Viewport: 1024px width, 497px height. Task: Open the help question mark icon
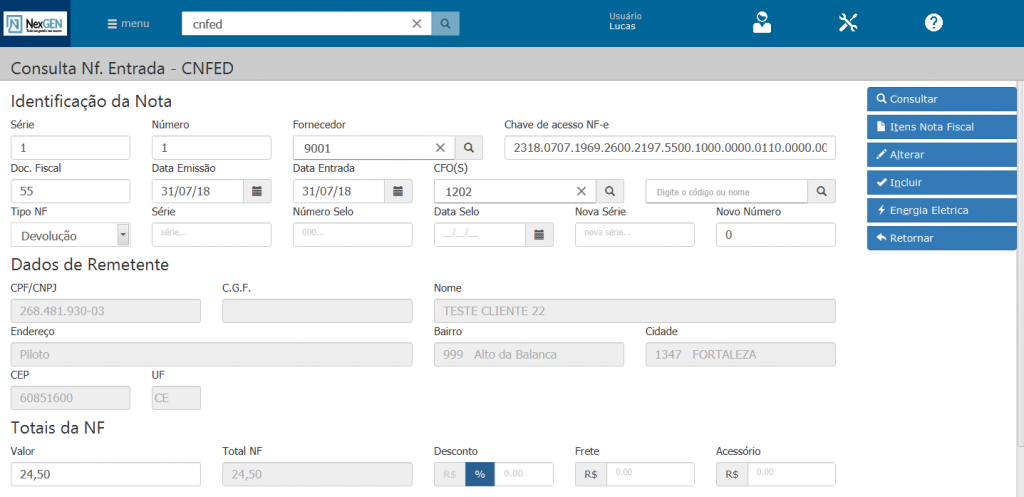(x=933, y=23)
